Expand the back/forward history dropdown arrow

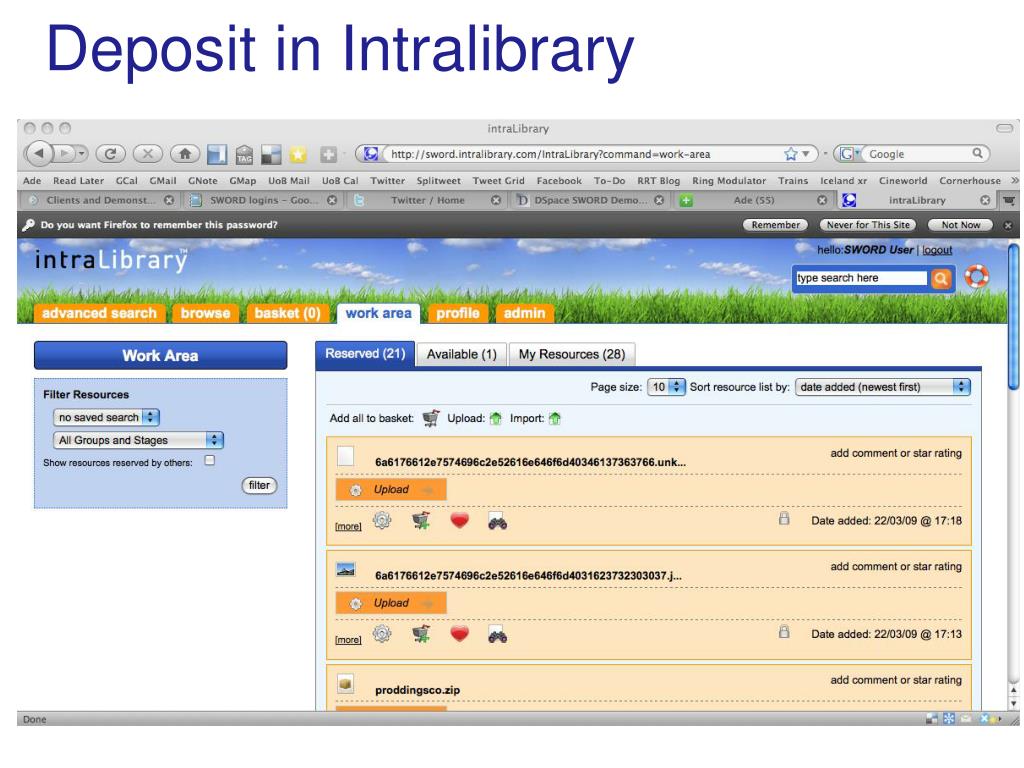[82, 154]
